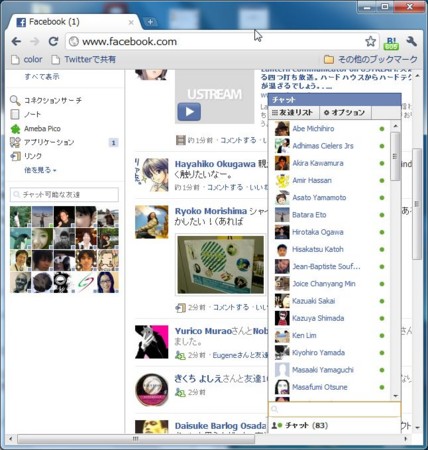Viewport: 428px width, 450px height.
Task: Open Ryoko Morishima's posted photo
Action: click(220, 265)
